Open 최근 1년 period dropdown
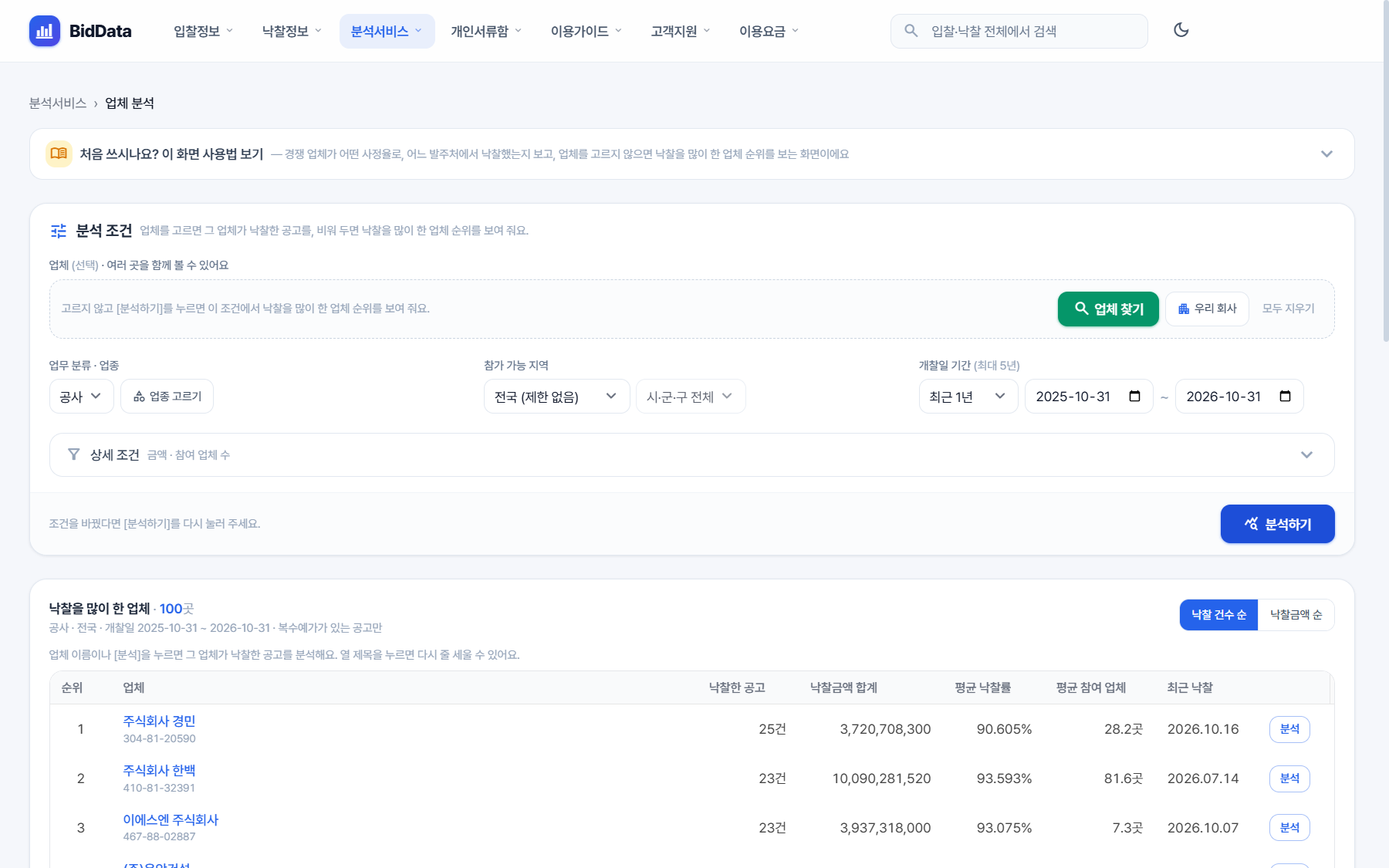Image resolution: width=1389 pixels, height=868 pixels. (968, 396)
